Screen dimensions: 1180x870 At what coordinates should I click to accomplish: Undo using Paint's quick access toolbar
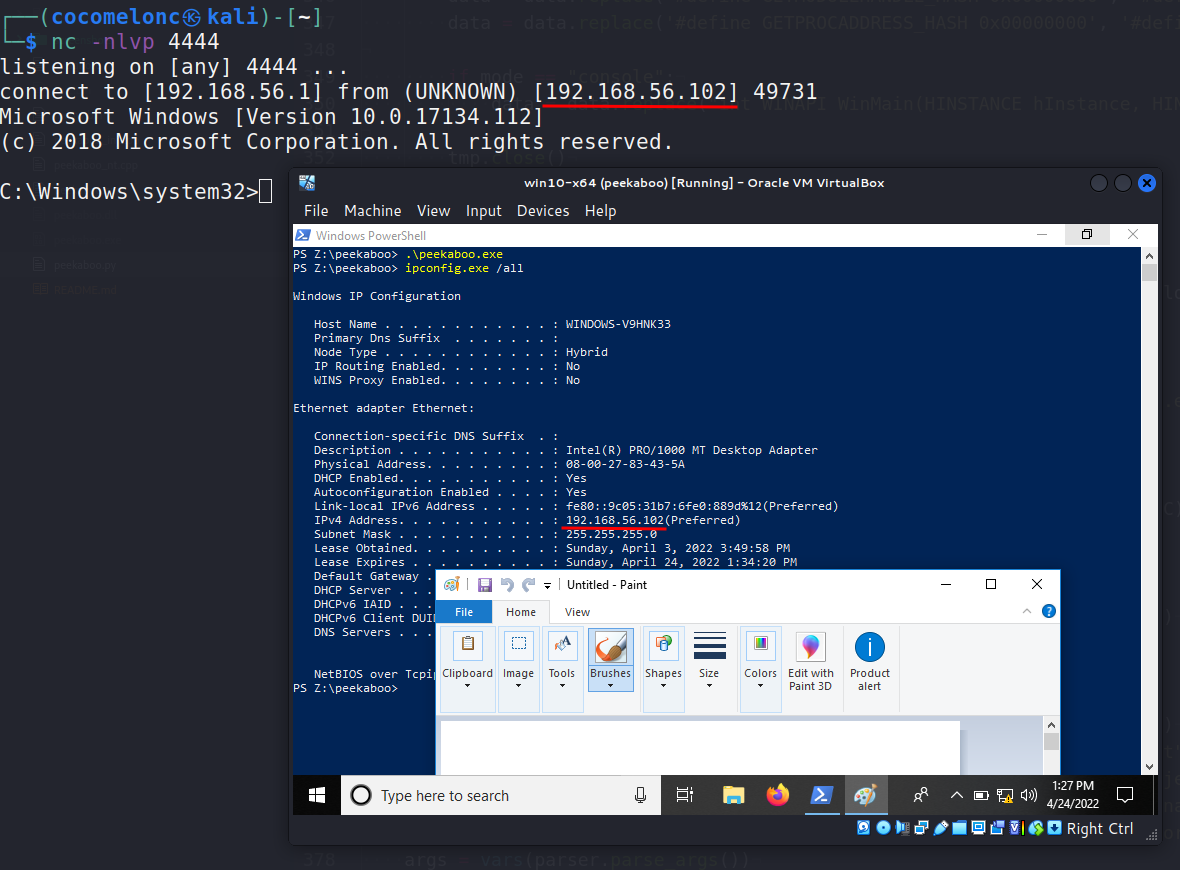pyautogui.click(x=507, y=585)
